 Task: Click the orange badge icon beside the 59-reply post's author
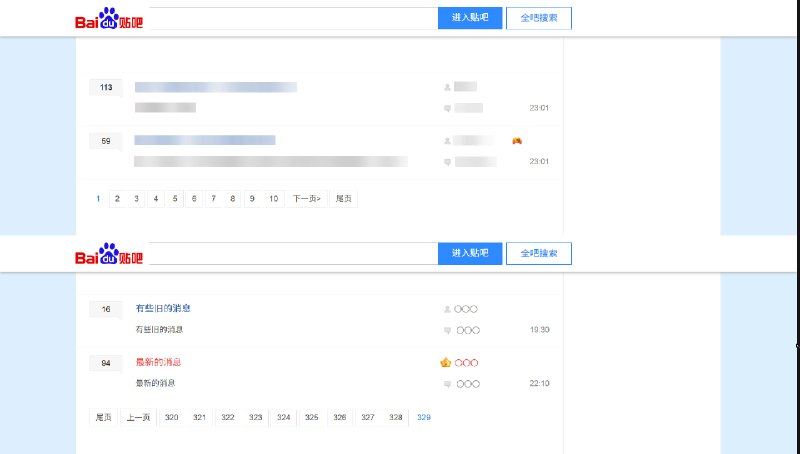coord(517,141)
